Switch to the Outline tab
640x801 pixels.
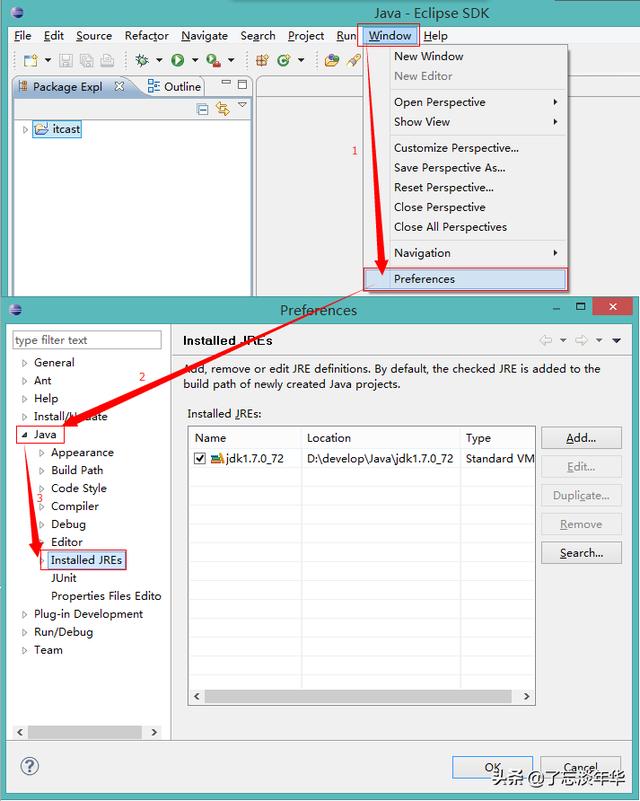point(175,86)
